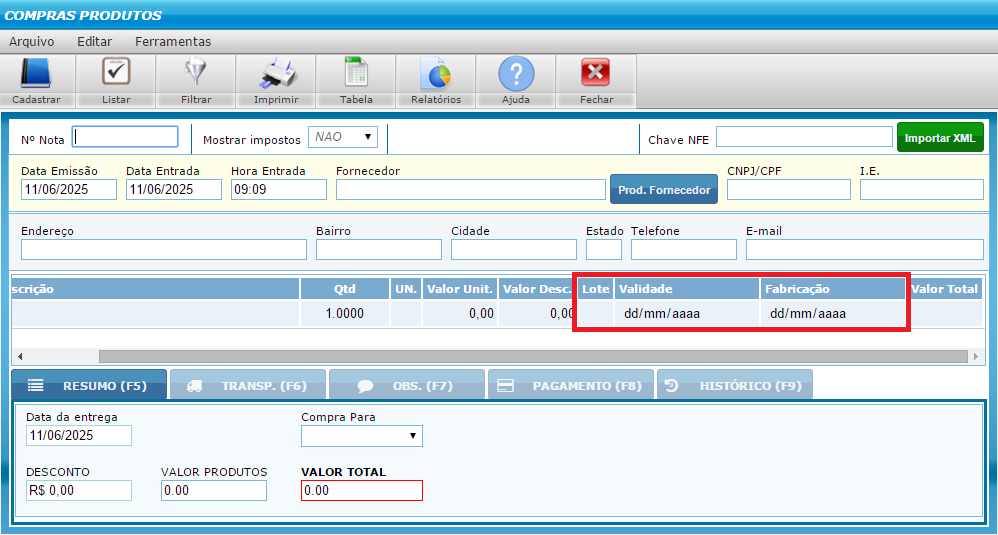
Task: Select the HISTÓRICO (F9) tab
Action: pyautogui.click(x=735, y=385)
